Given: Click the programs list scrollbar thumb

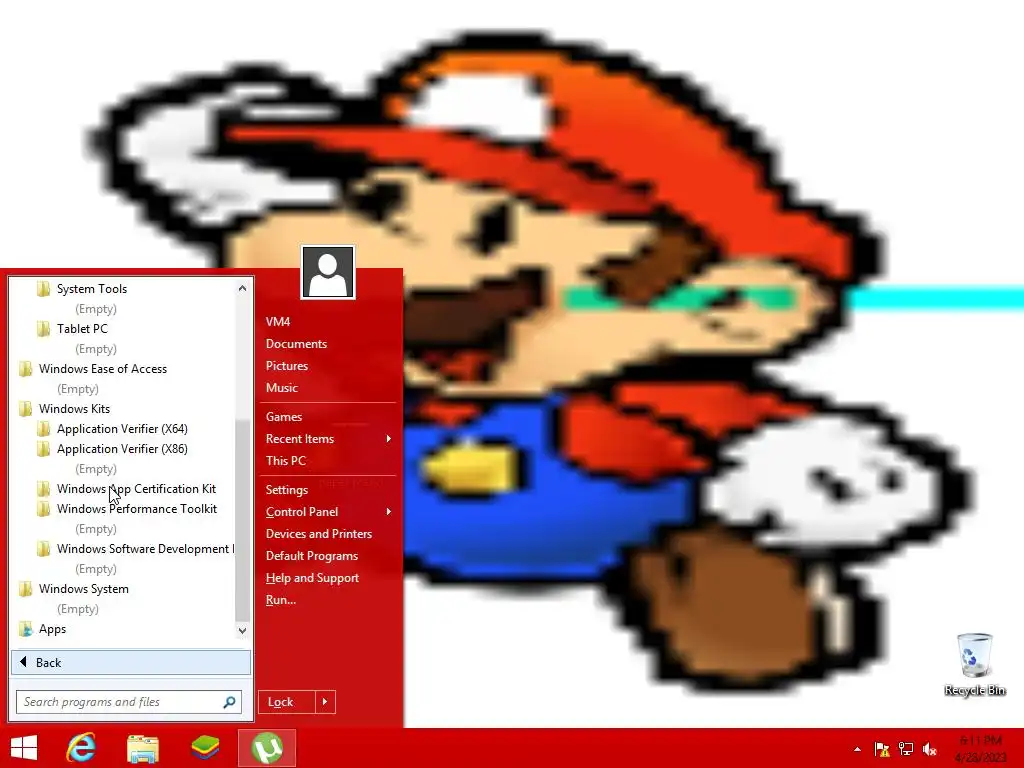Looking at the screenshot, I should tap(242, 520).
